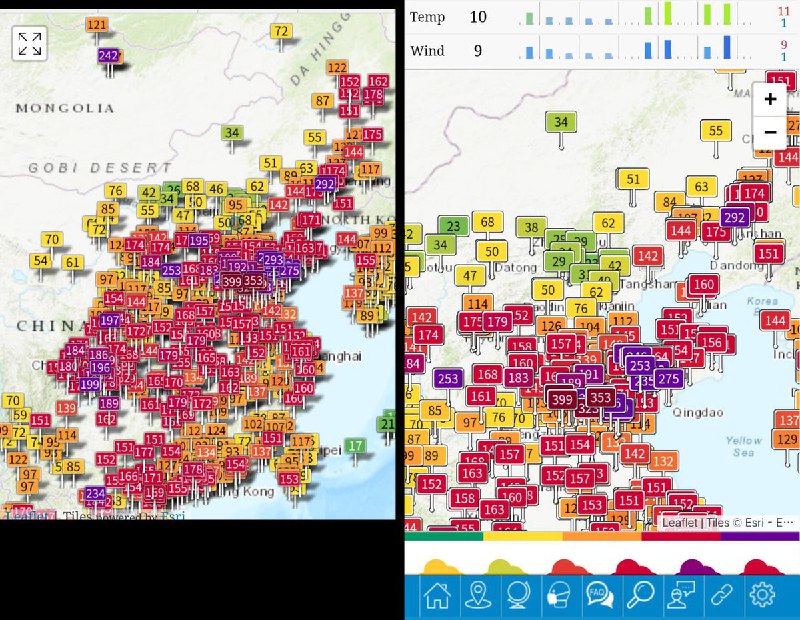The width and height of the screenshot is (800, 620).
Task: Click the green 34 marker on right map
Action: (561, 123)
